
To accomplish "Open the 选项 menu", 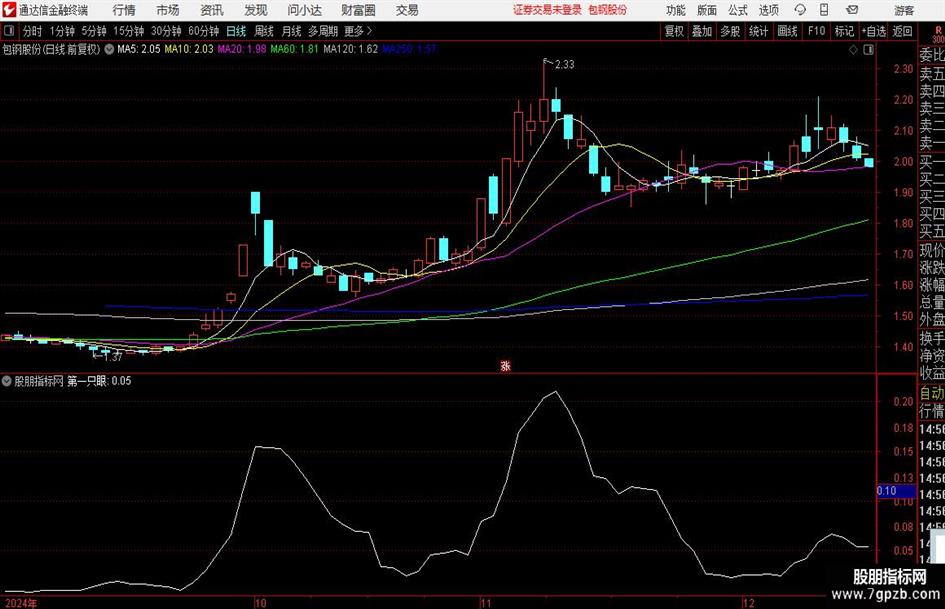I will 768,10.
